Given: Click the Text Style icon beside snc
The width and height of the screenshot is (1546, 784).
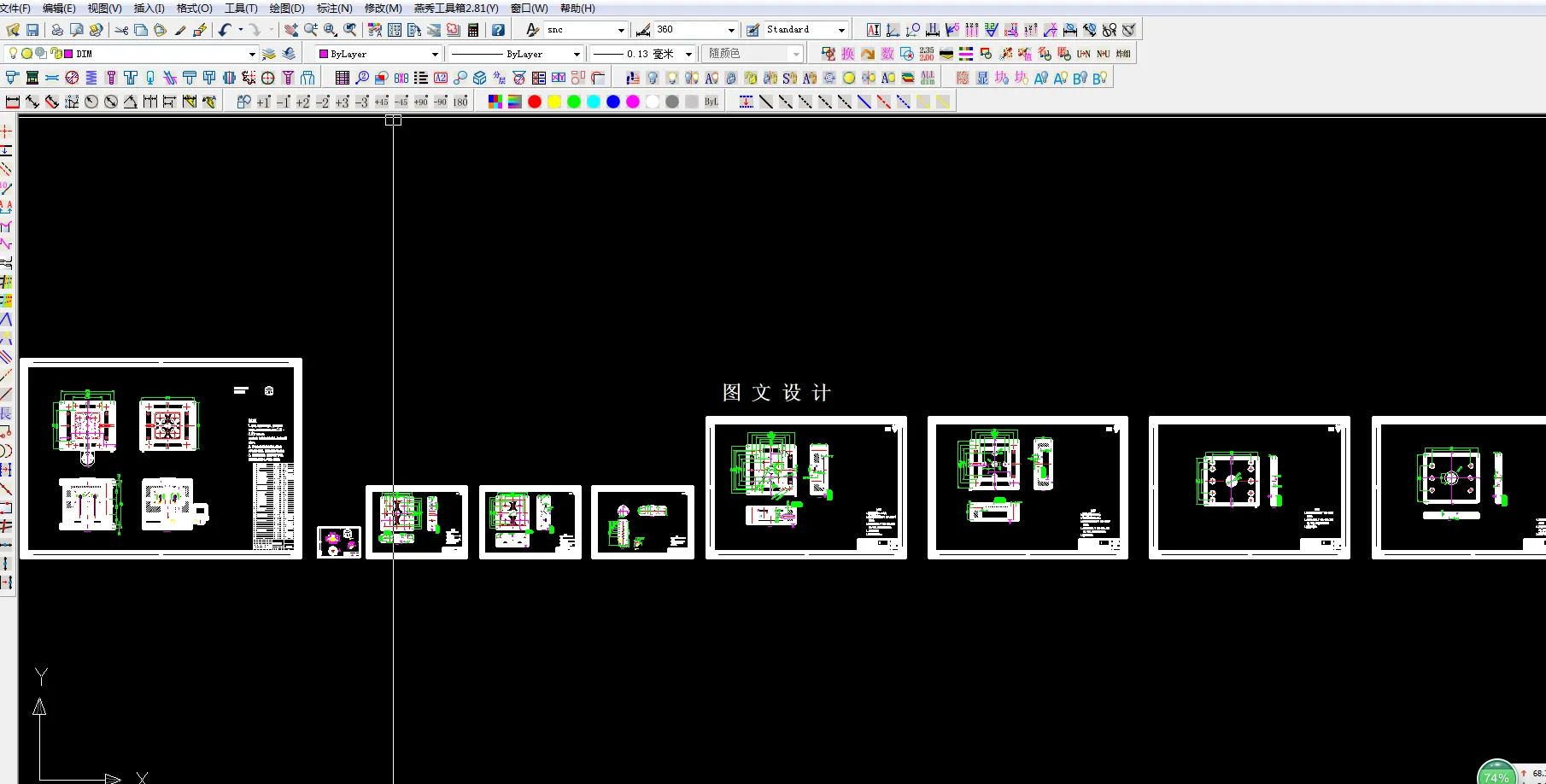Looking at the screenshot, I should coord(533,30).
